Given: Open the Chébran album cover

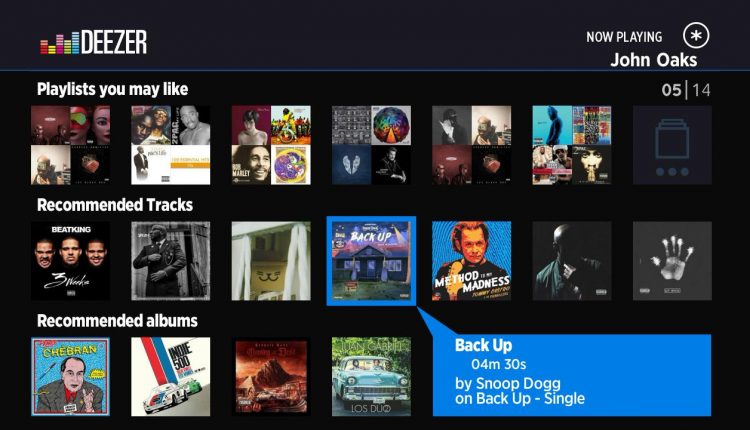Looking at the screenshot, I should point(70,376).
